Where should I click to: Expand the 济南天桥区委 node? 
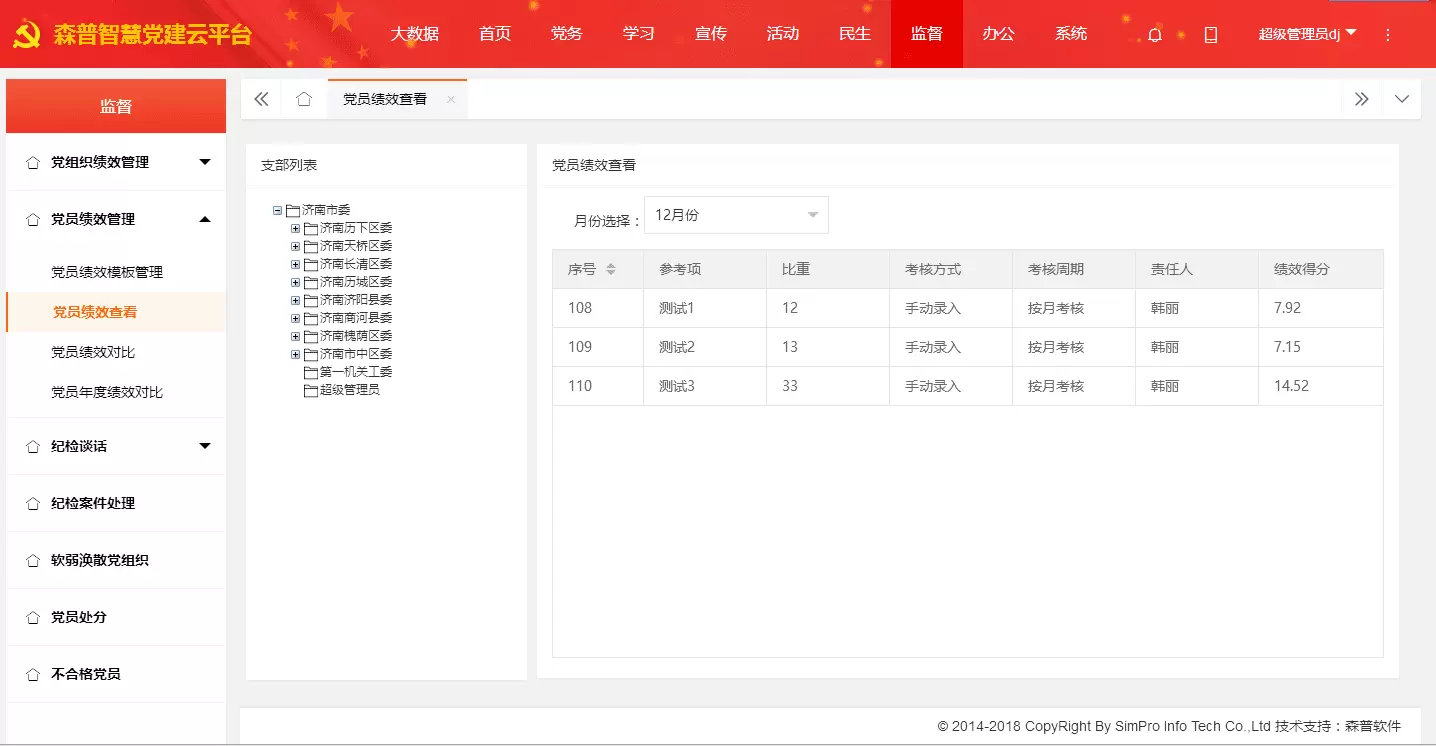click(295, 247)
